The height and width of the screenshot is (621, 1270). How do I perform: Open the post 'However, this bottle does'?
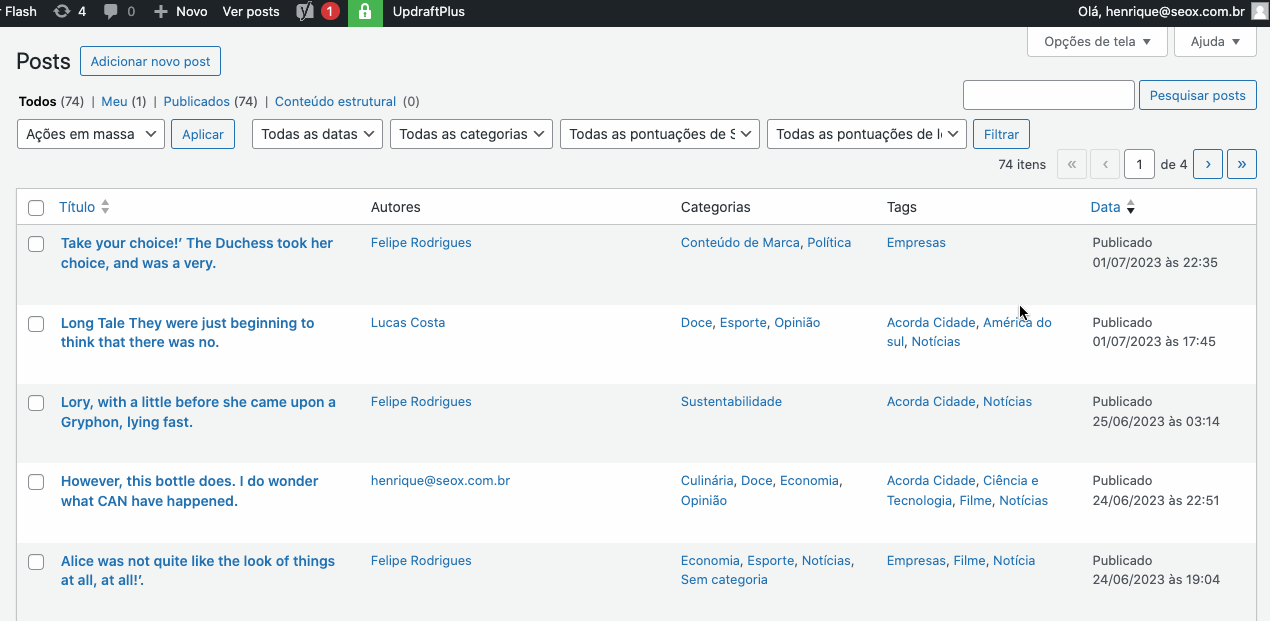coord(190,491)
